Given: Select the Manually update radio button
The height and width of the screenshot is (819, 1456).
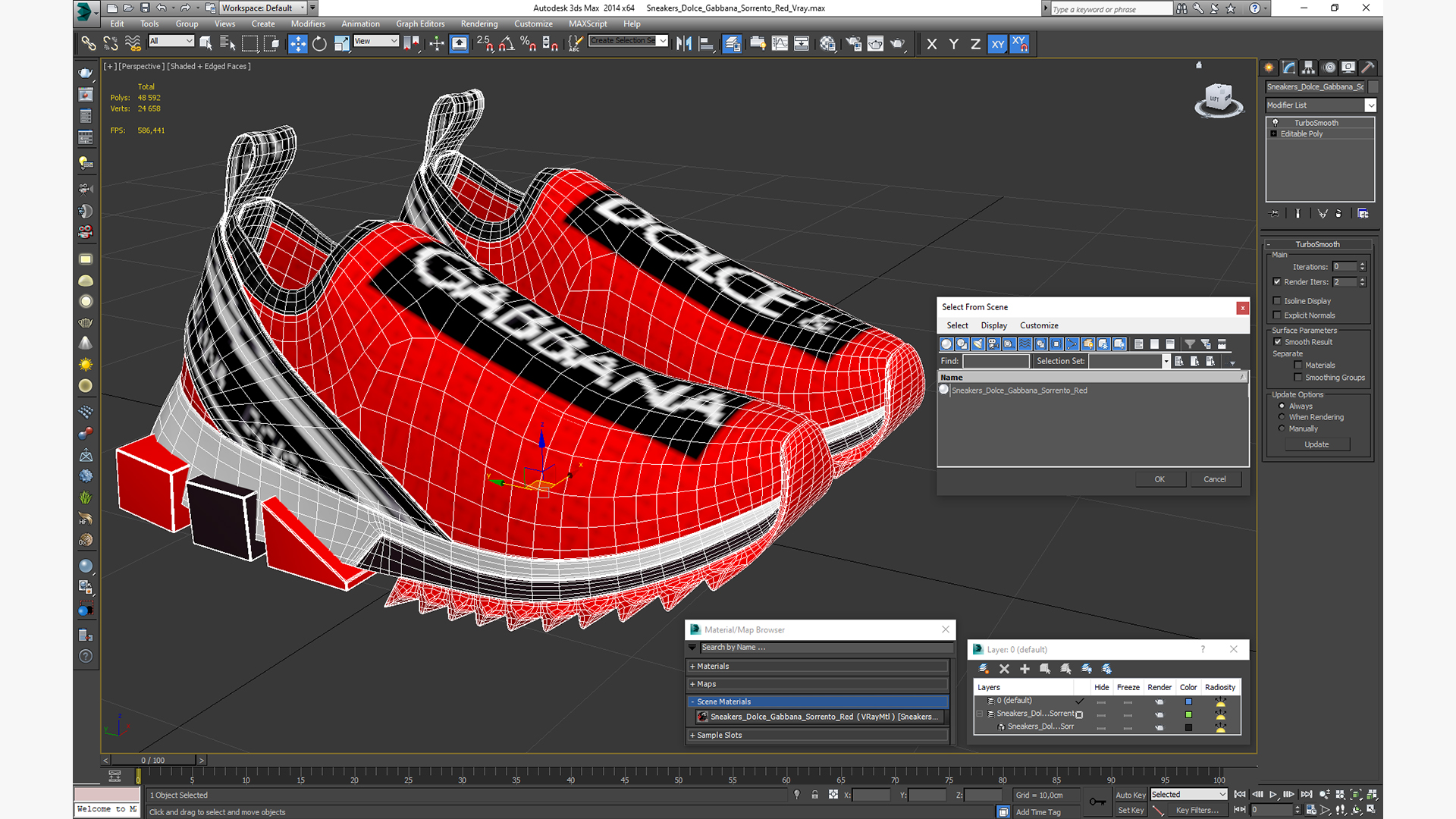Looking at the screenshot, I should tap(1282, 428).
